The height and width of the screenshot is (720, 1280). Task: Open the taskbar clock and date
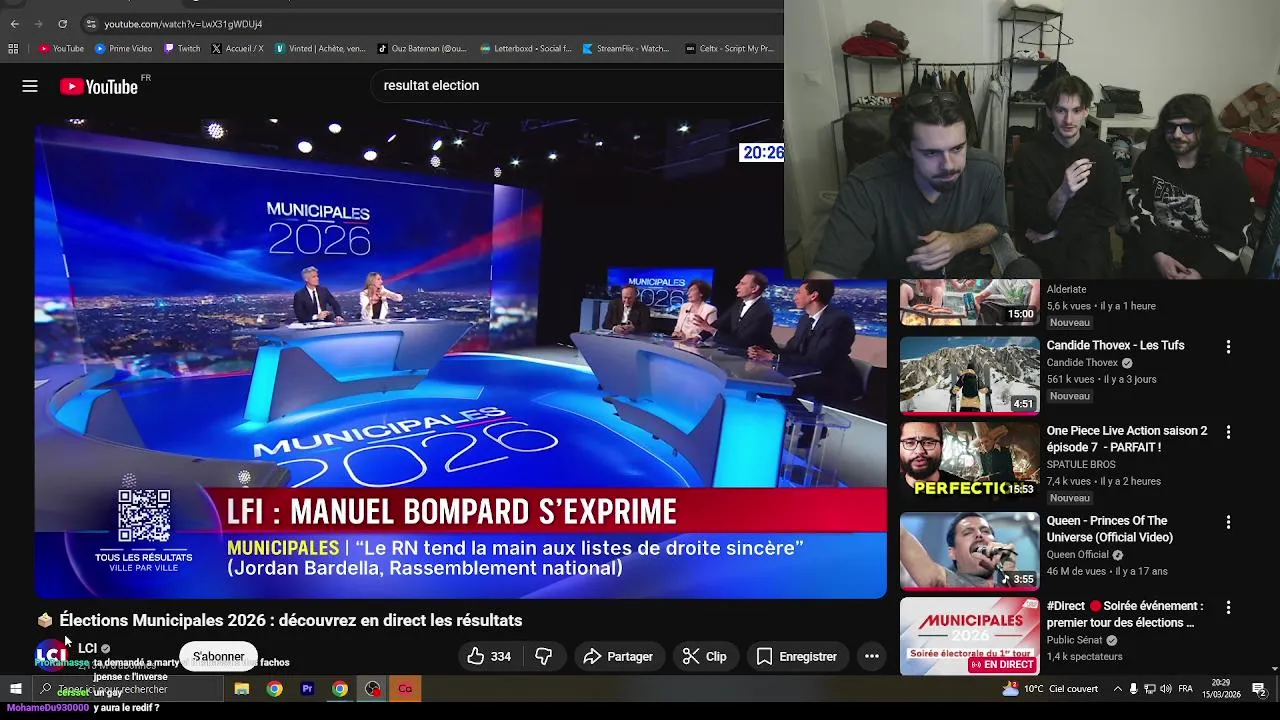pyautogui.click(x=1220, y=689)
